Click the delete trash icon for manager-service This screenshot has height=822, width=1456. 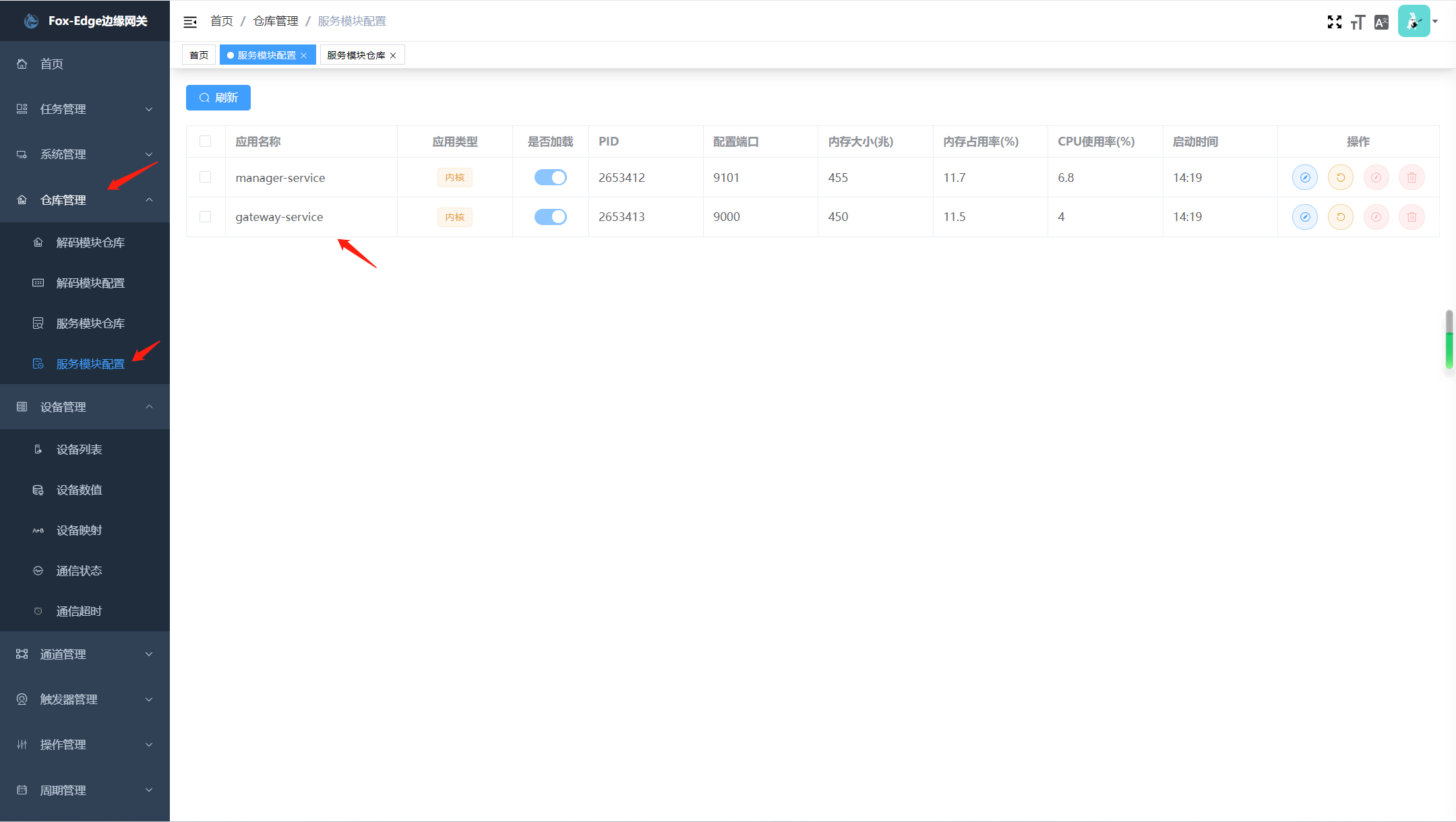[1412, 177]
